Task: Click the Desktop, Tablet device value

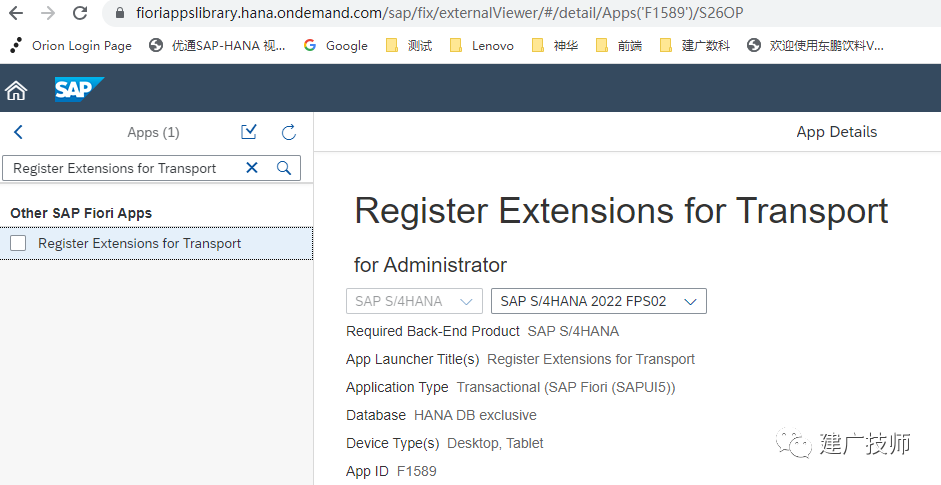Action: click(495, 444)
